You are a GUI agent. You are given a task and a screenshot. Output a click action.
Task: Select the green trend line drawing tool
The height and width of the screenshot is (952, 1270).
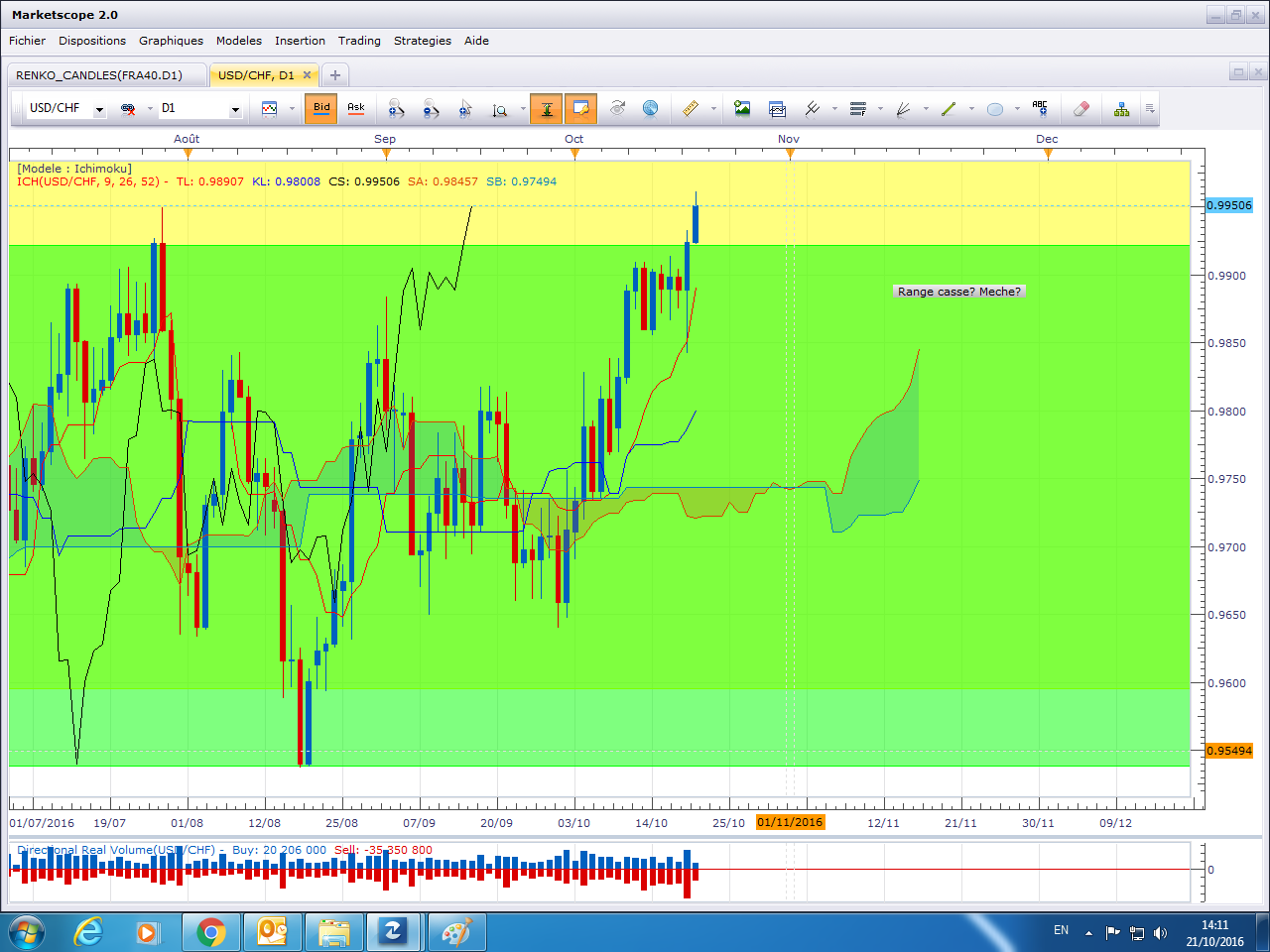click(x=949, y=109)
